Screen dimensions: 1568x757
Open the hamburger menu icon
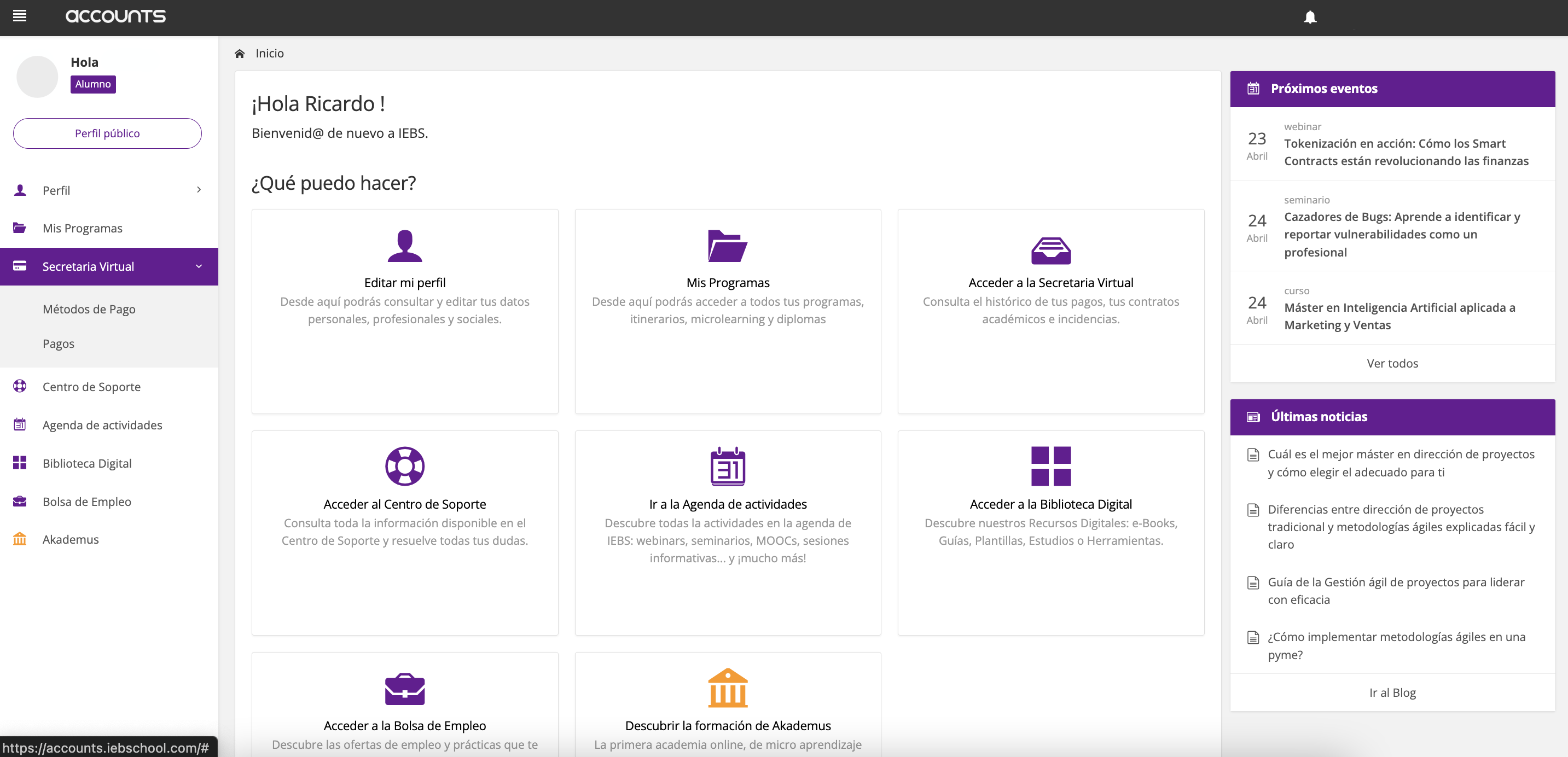pos(20,16)
